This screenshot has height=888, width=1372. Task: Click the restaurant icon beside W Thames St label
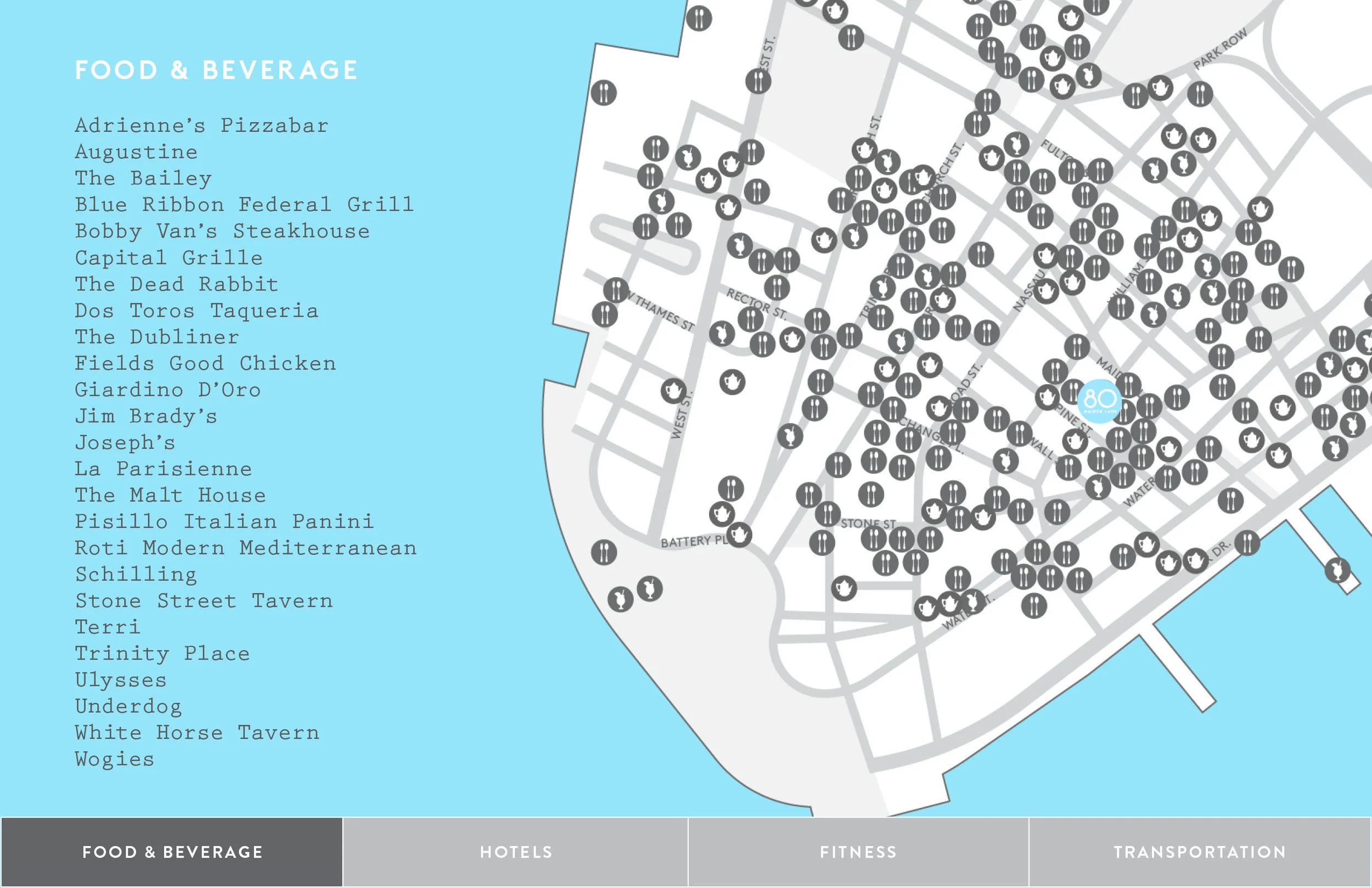[x=616, y=290]
